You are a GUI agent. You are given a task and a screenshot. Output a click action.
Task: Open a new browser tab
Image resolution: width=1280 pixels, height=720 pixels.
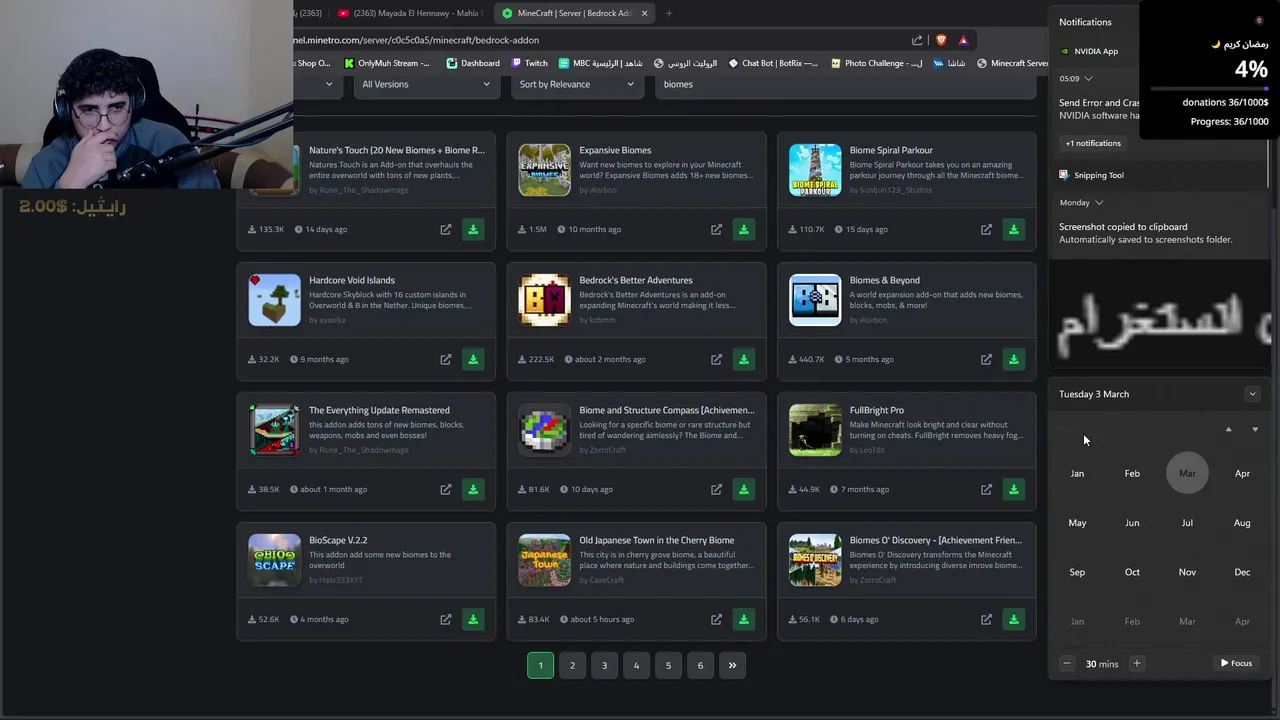click(x=669, y=13)
